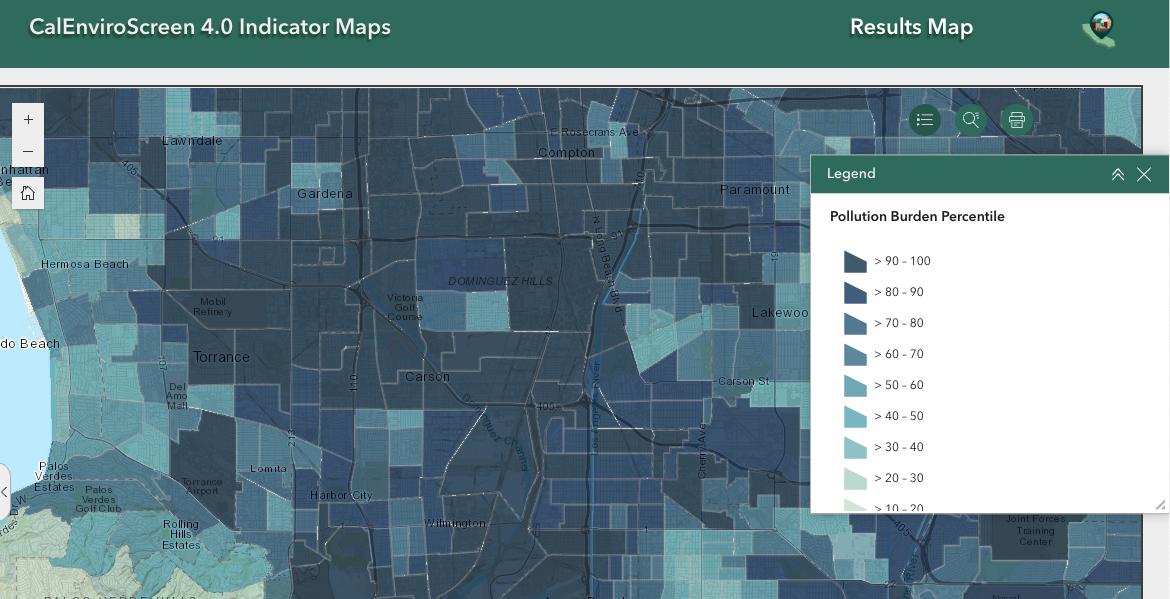Expand the hidden left side panel

[x=4, y=492]
